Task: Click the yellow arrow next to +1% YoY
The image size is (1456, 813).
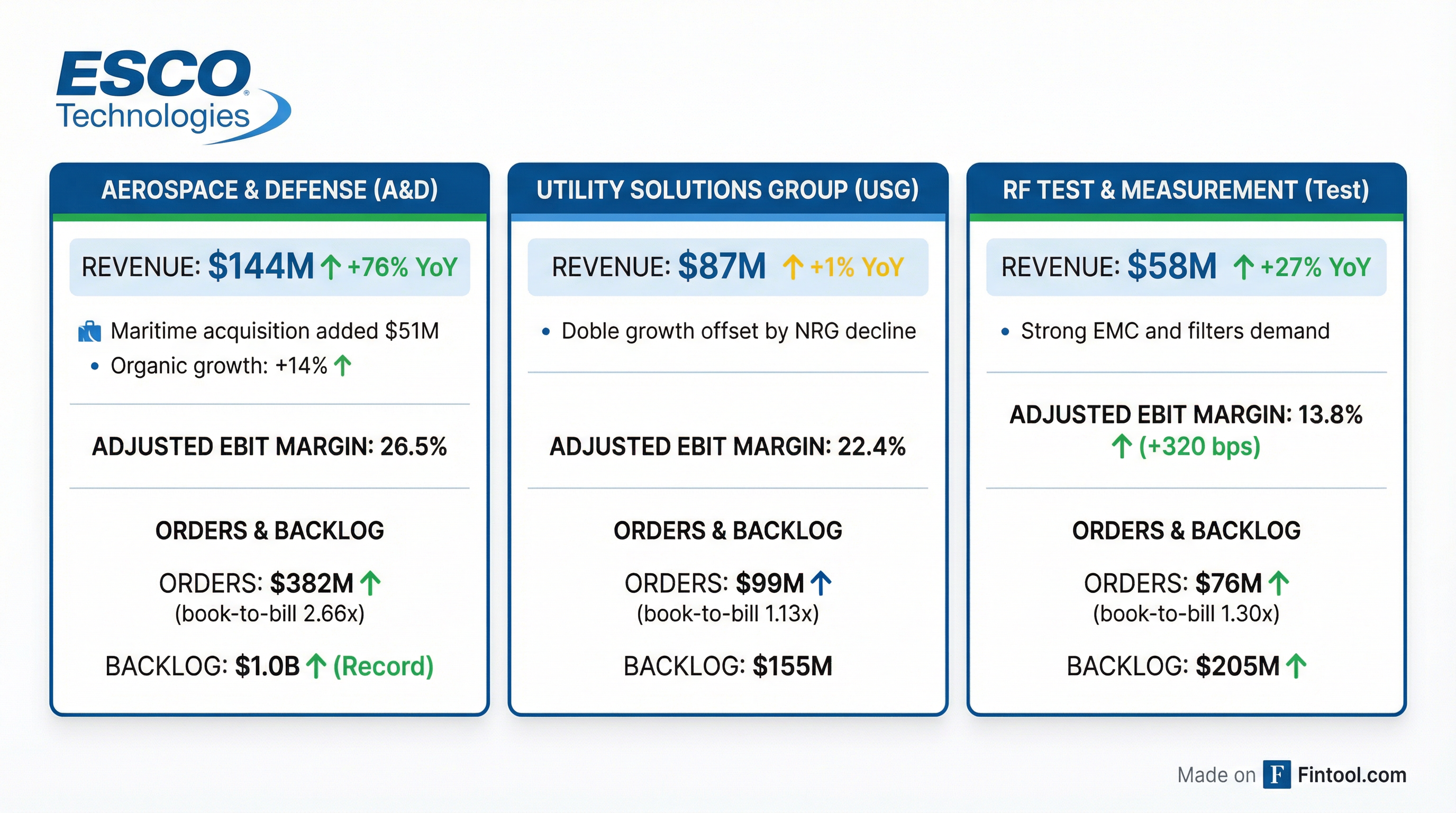Action: (794, 266)
